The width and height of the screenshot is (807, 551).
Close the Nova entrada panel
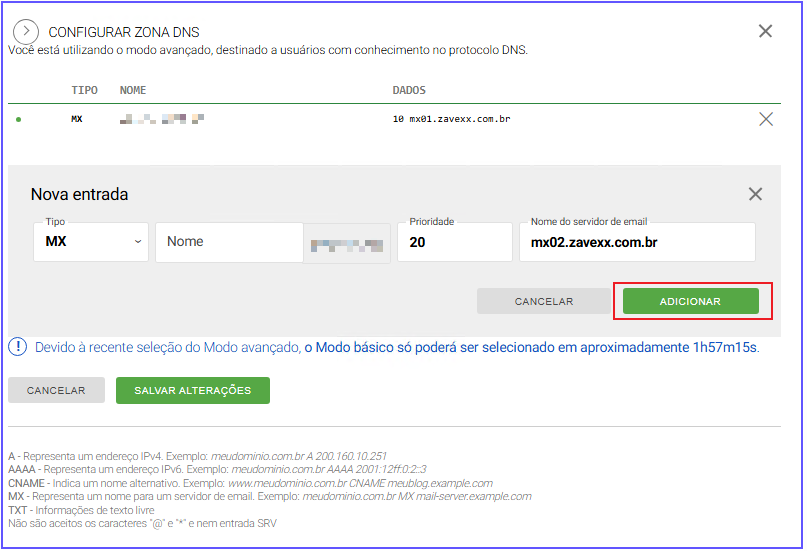755,194
